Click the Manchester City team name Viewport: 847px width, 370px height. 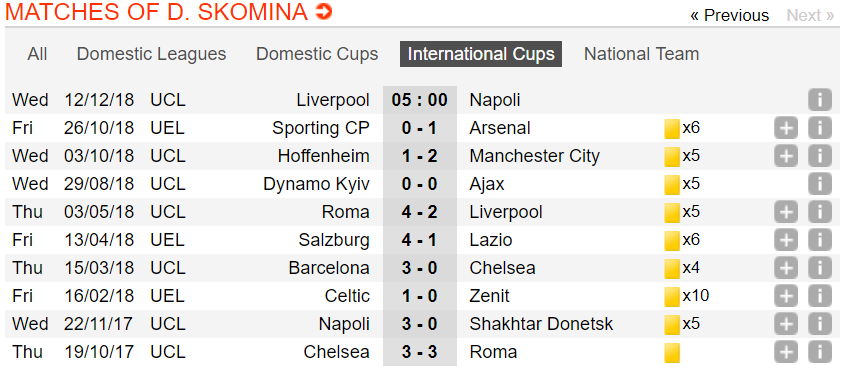pos(535,156)
